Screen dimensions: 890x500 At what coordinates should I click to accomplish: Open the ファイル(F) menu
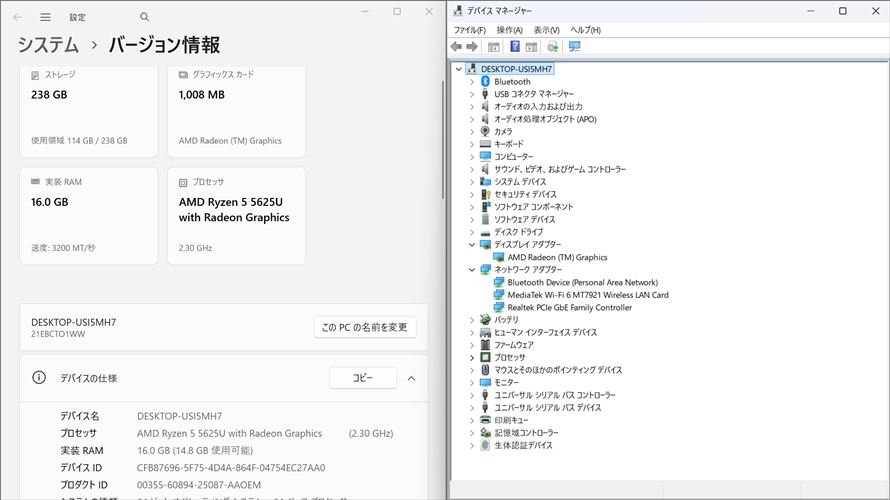(x=469, y=30)
